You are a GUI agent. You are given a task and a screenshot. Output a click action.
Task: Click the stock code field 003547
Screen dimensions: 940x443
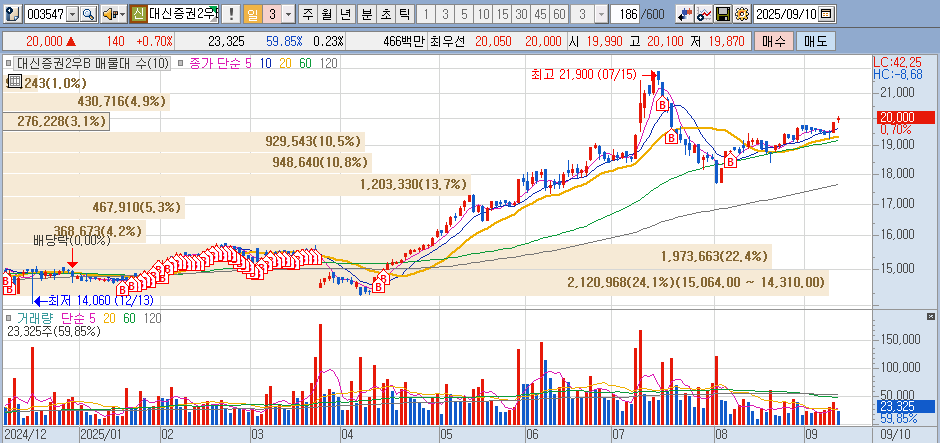click(x=46, y=13)
